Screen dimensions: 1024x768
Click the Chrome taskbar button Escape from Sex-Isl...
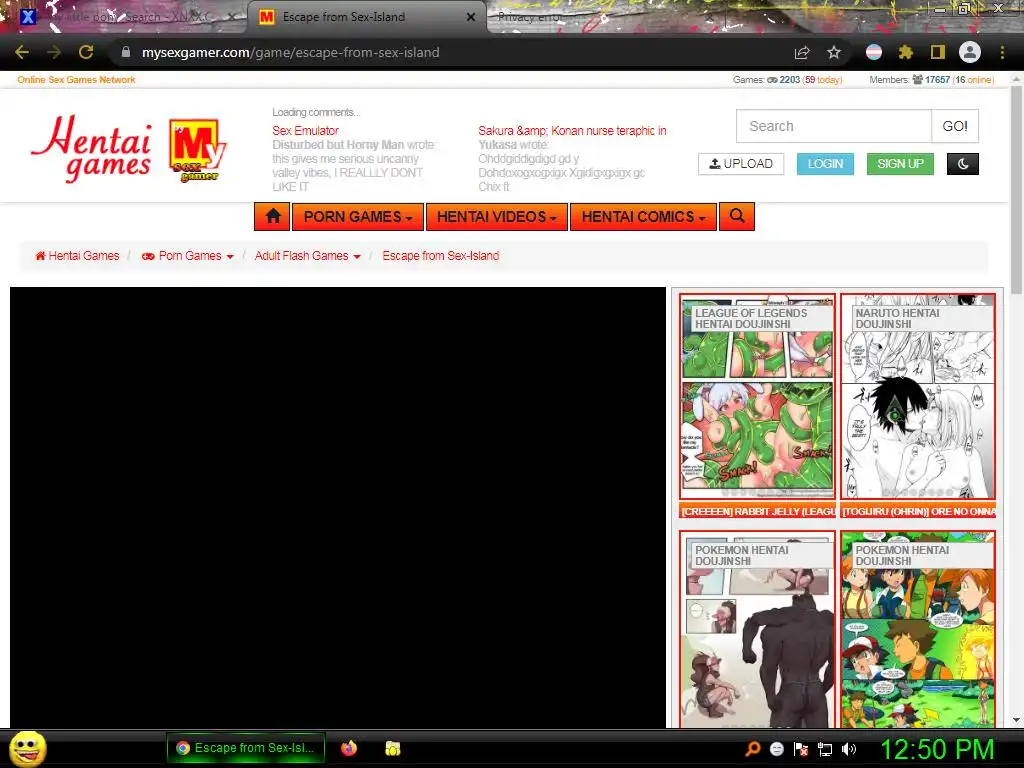coord(246,748)
